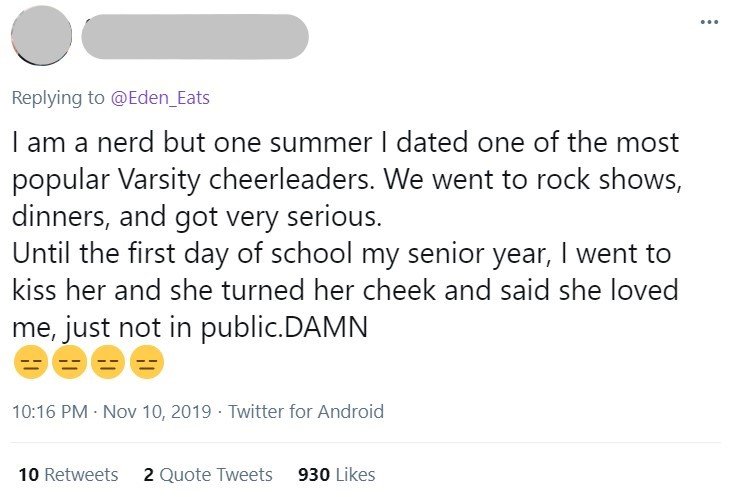Viewport: 732px width, 497px height.
Task: Click the blurred profile avatar circle
Action: tap(42, 37)
